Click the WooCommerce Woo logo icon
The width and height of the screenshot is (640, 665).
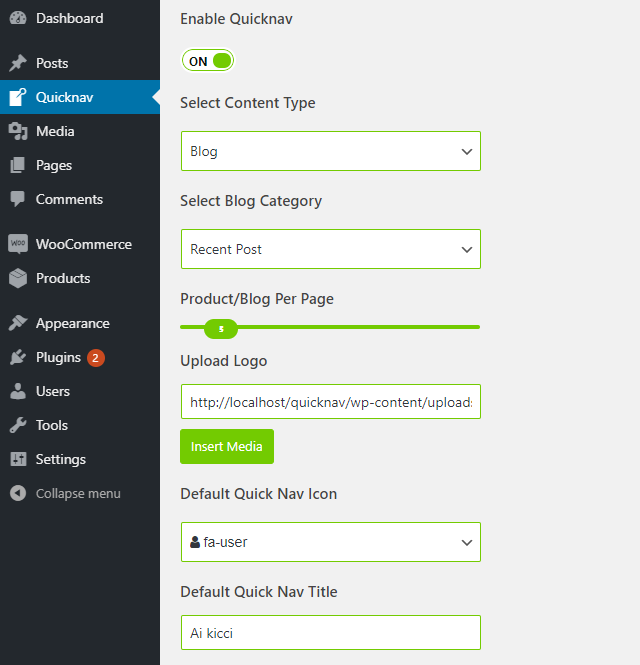pos(18,244)
